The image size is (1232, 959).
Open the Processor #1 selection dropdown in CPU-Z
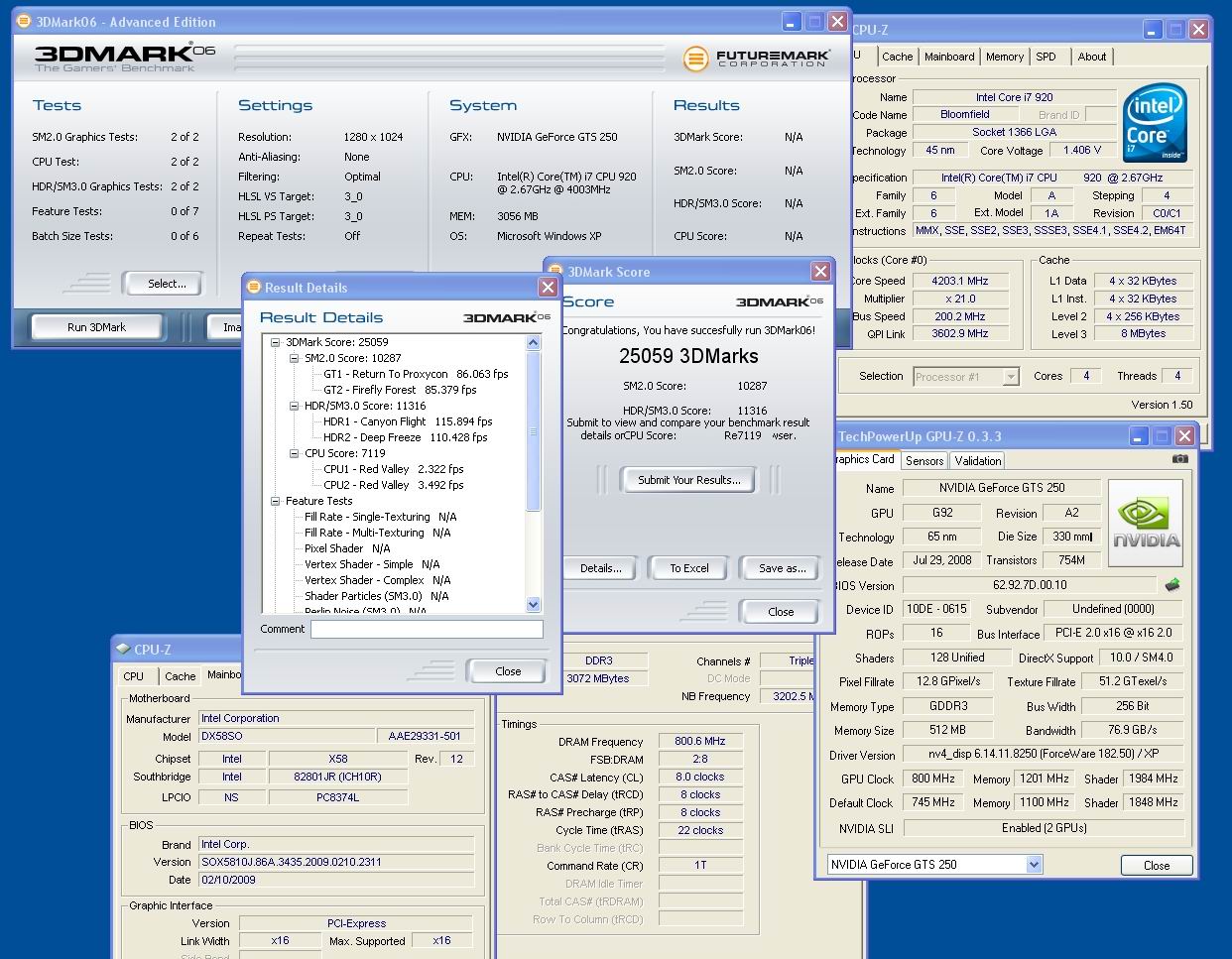click(1011, 377)
